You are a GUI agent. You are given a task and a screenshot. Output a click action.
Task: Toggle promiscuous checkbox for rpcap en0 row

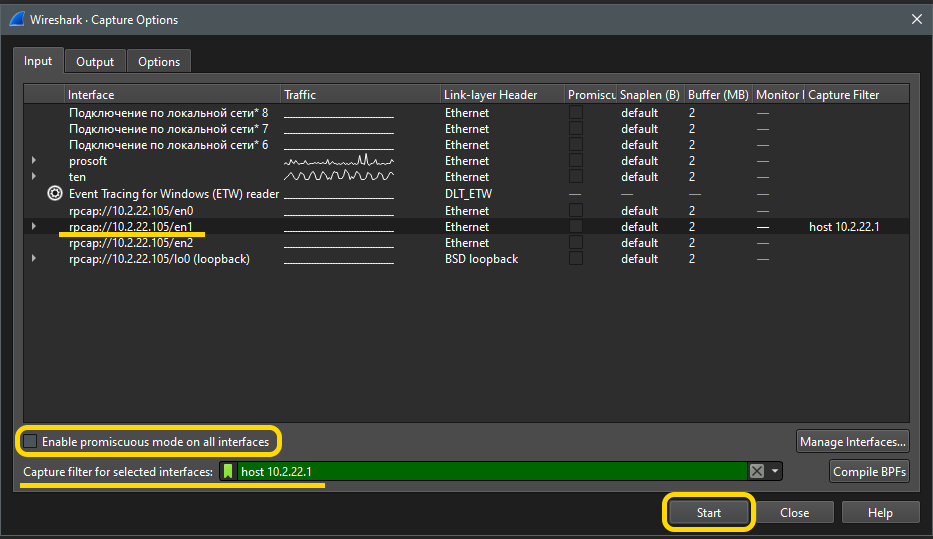pos(575,211)
